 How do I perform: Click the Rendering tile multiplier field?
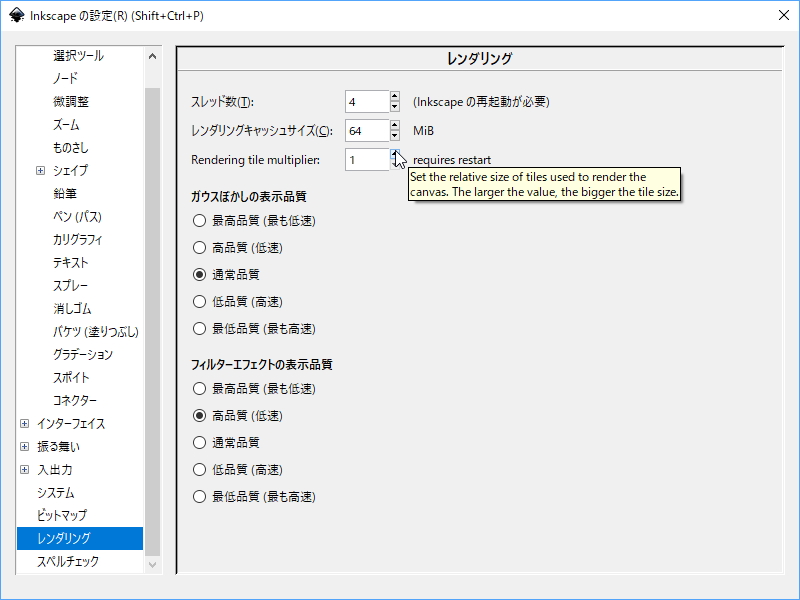pos(367,160)
